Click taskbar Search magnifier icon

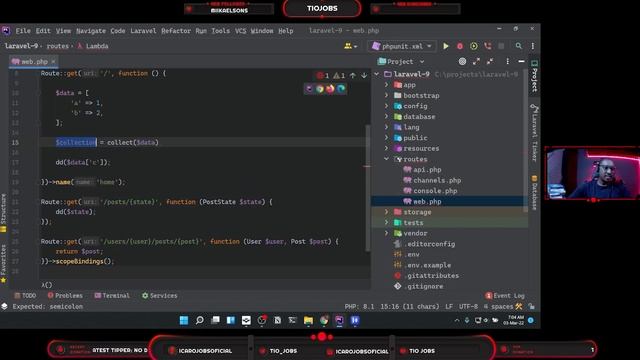[x=200, y=320]
